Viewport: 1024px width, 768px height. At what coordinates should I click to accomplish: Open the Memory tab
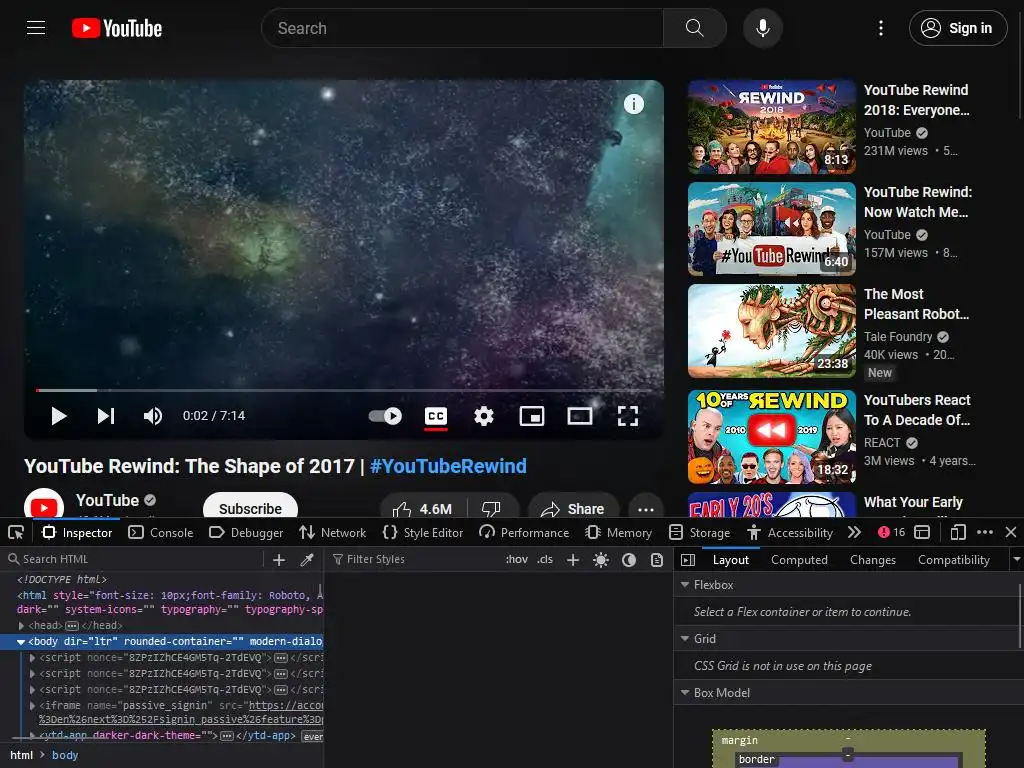point(619,532)
